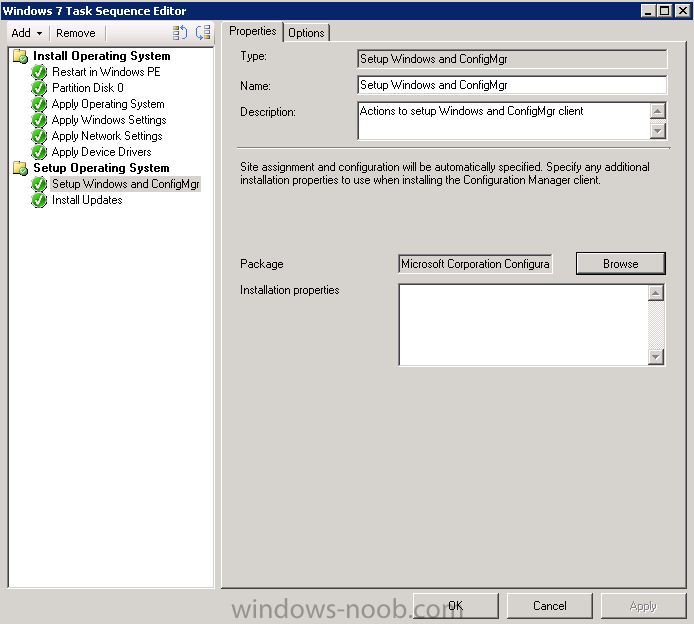Select the Setup Windows and ConfigMgr step
Screen dimensions: 694x624
click(x=126, y=184)
